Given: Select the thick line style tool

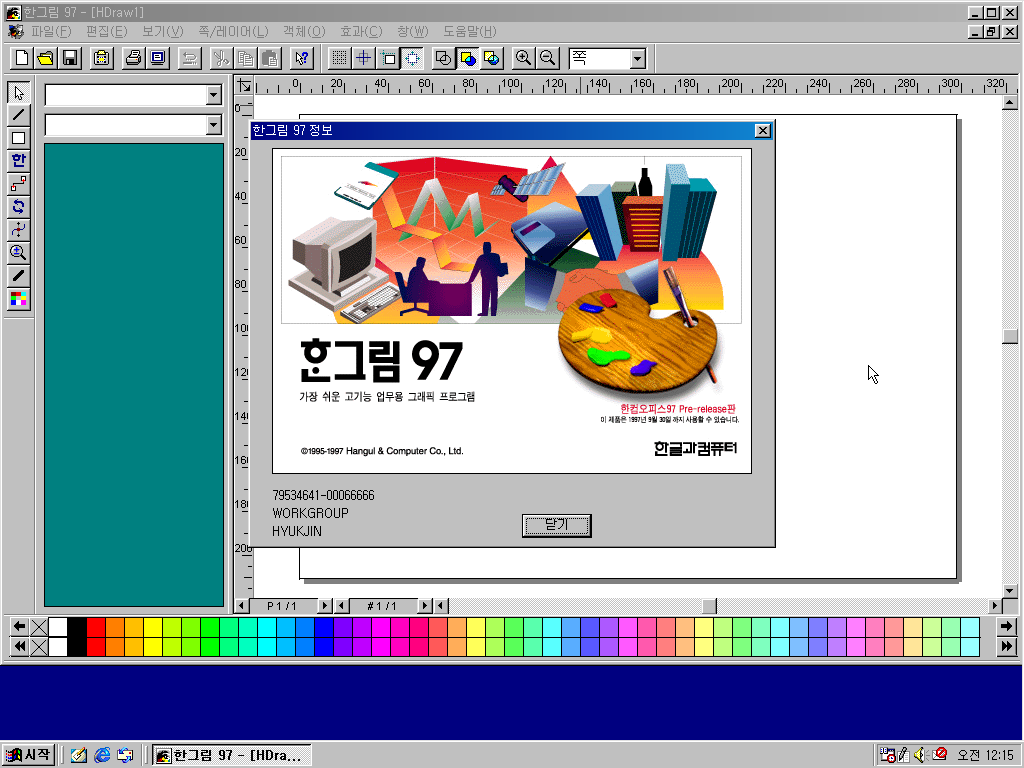Looking at the screenshot, I should coord(18,276).
